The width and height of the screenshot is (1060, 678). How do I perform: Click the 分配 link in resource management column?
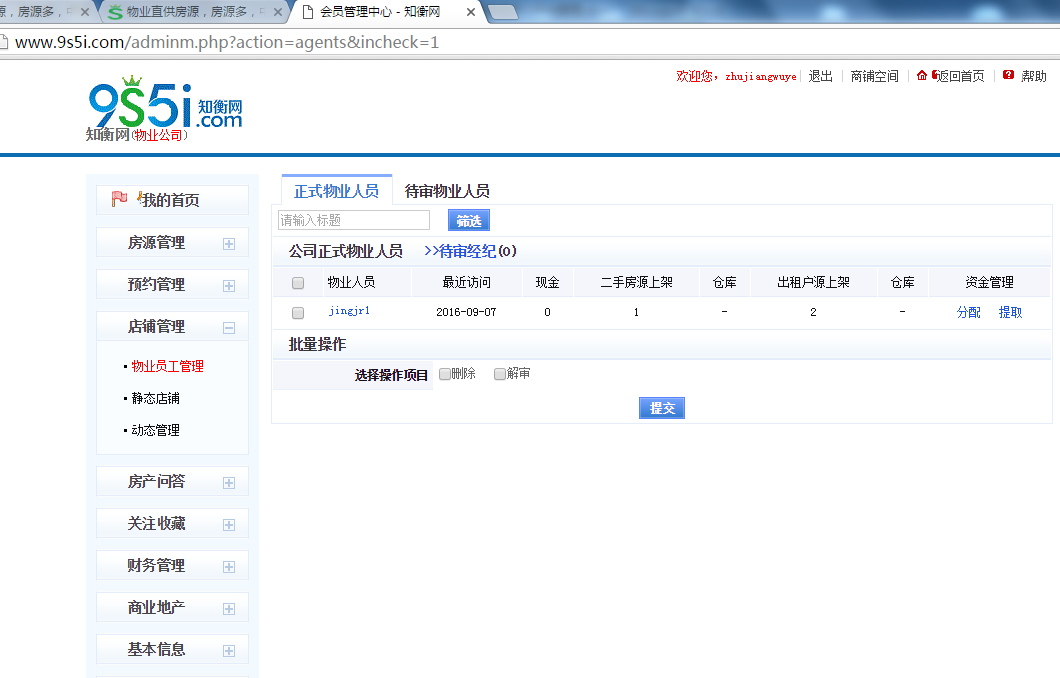[968, 311]
